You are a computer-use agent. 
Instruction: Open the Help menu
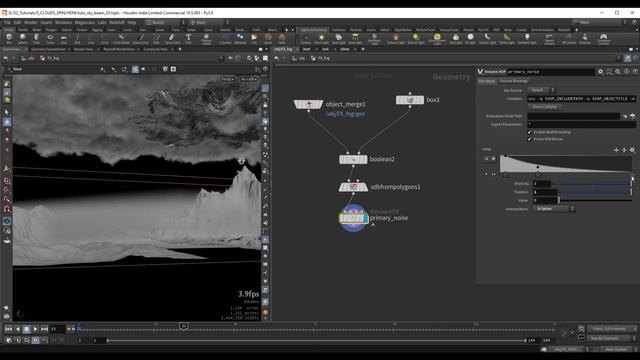pos(131,22)
